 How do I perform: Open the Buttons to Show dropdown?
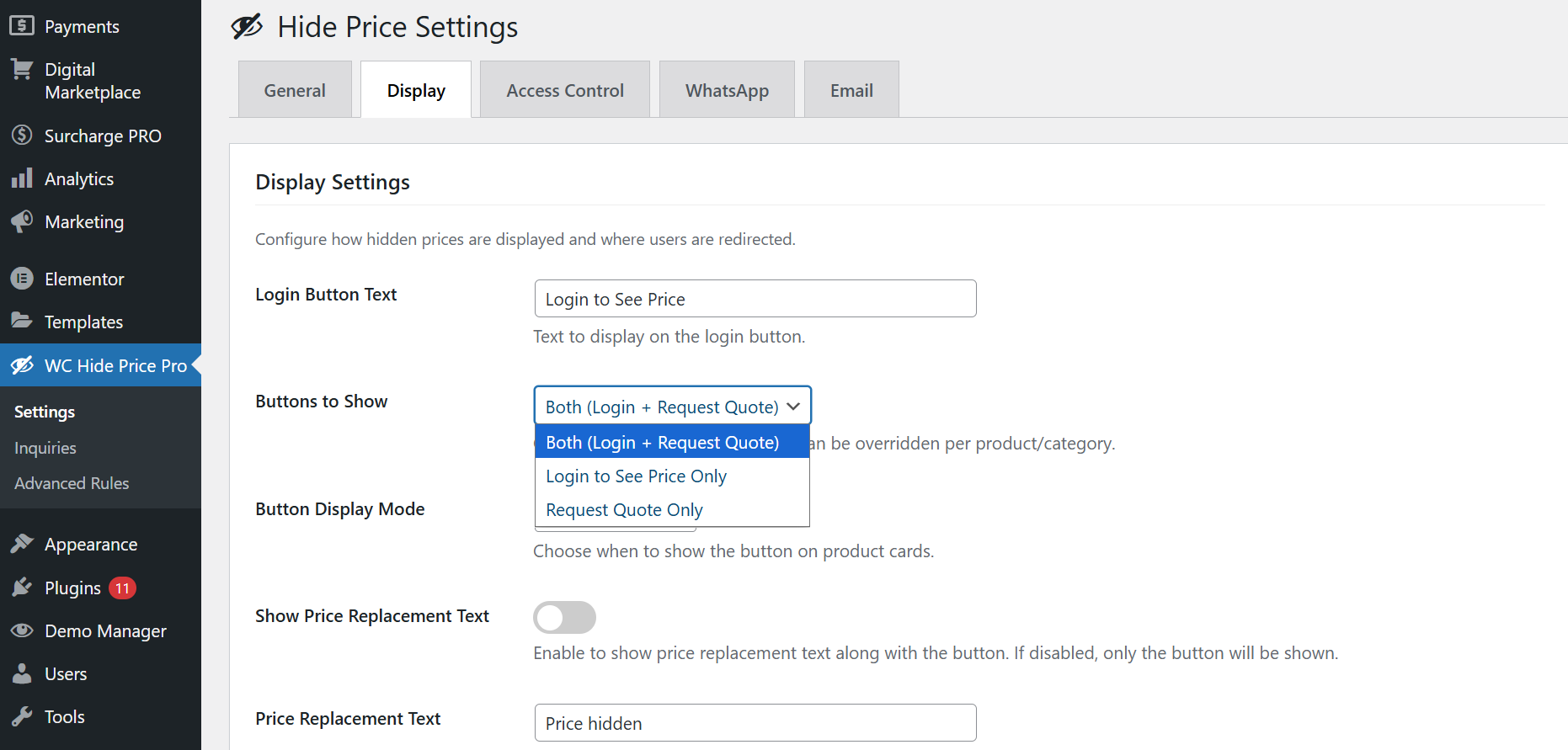(x=671, y=406)
